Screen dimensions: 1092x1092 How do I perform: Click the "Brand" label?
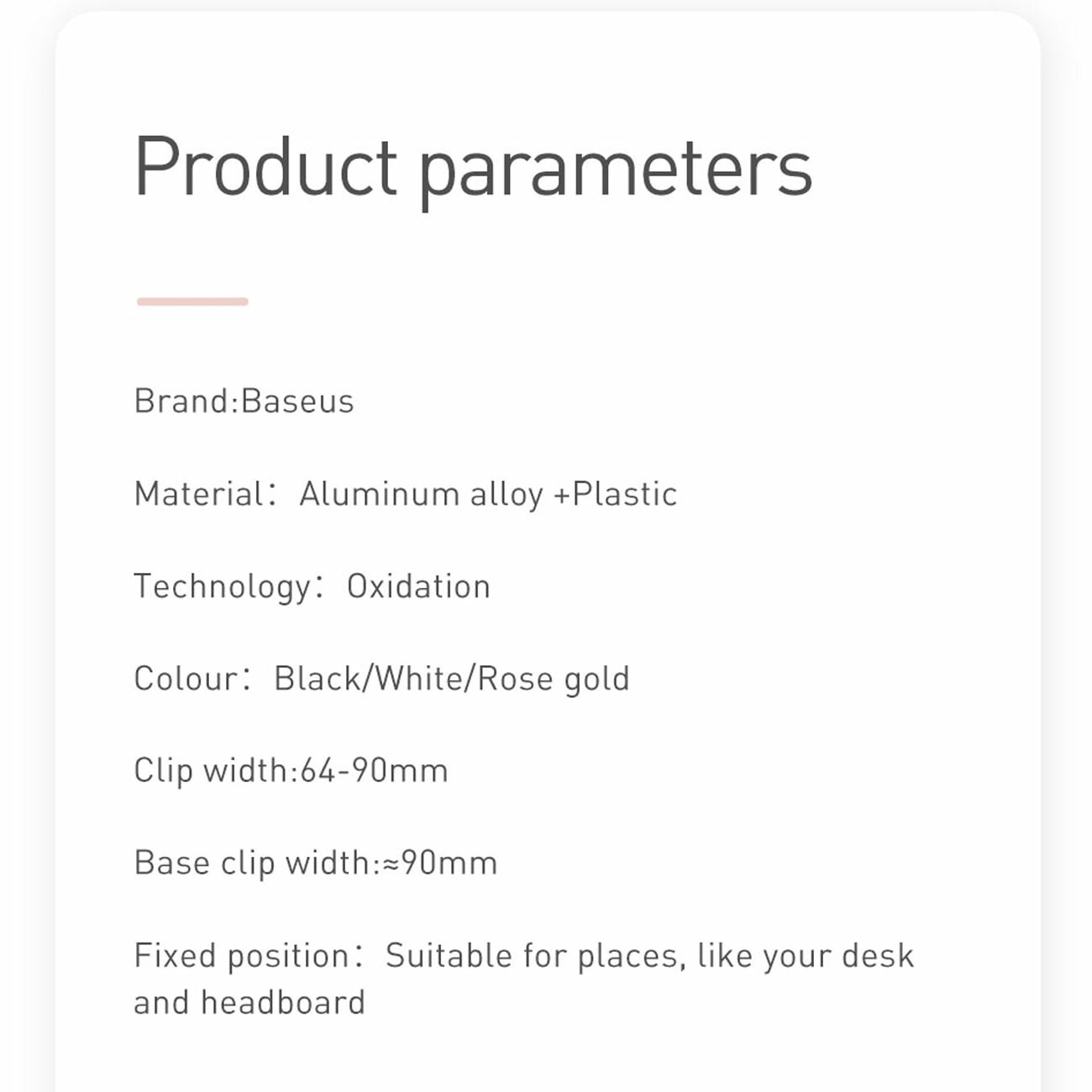coord(181,402)
